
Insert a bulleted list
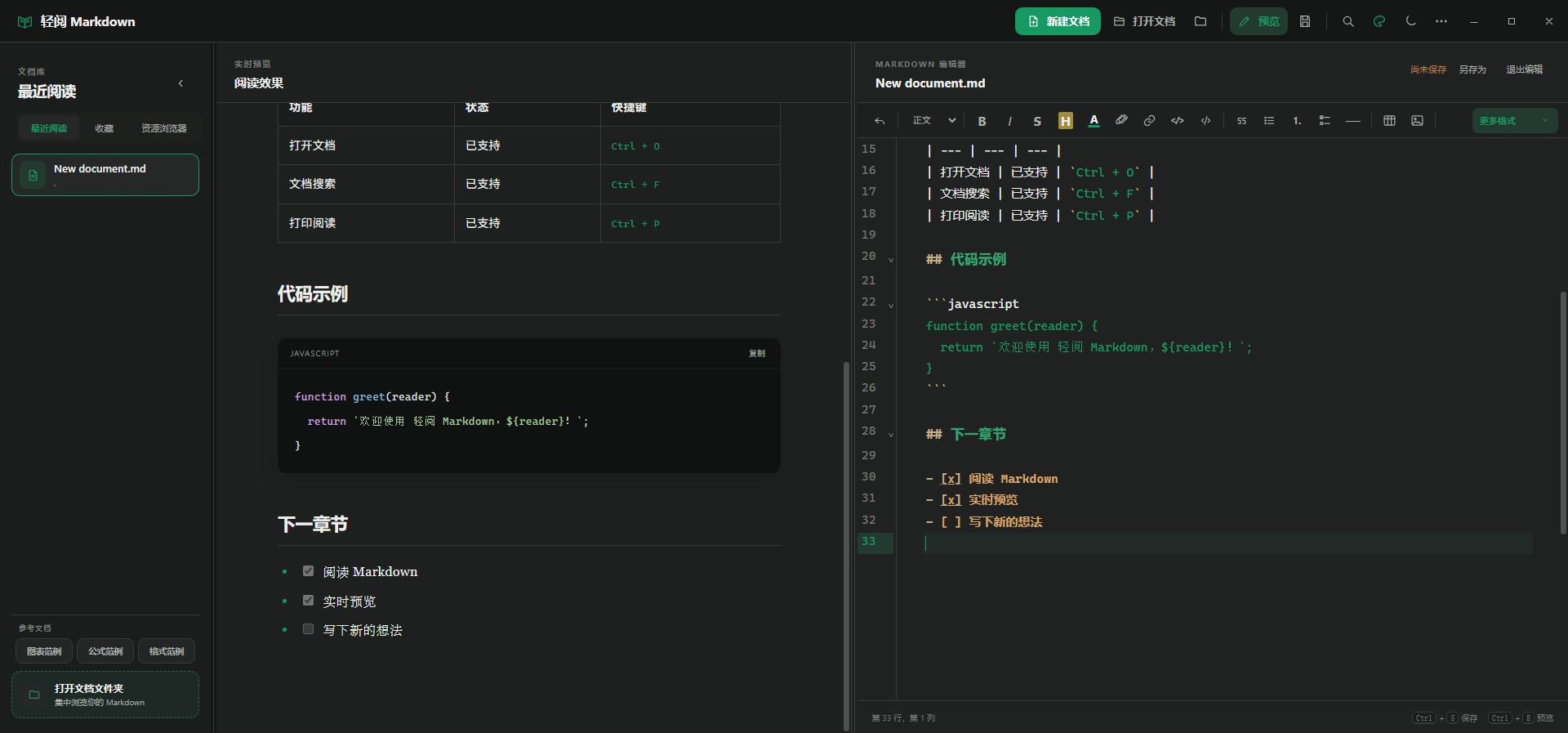1269,121
